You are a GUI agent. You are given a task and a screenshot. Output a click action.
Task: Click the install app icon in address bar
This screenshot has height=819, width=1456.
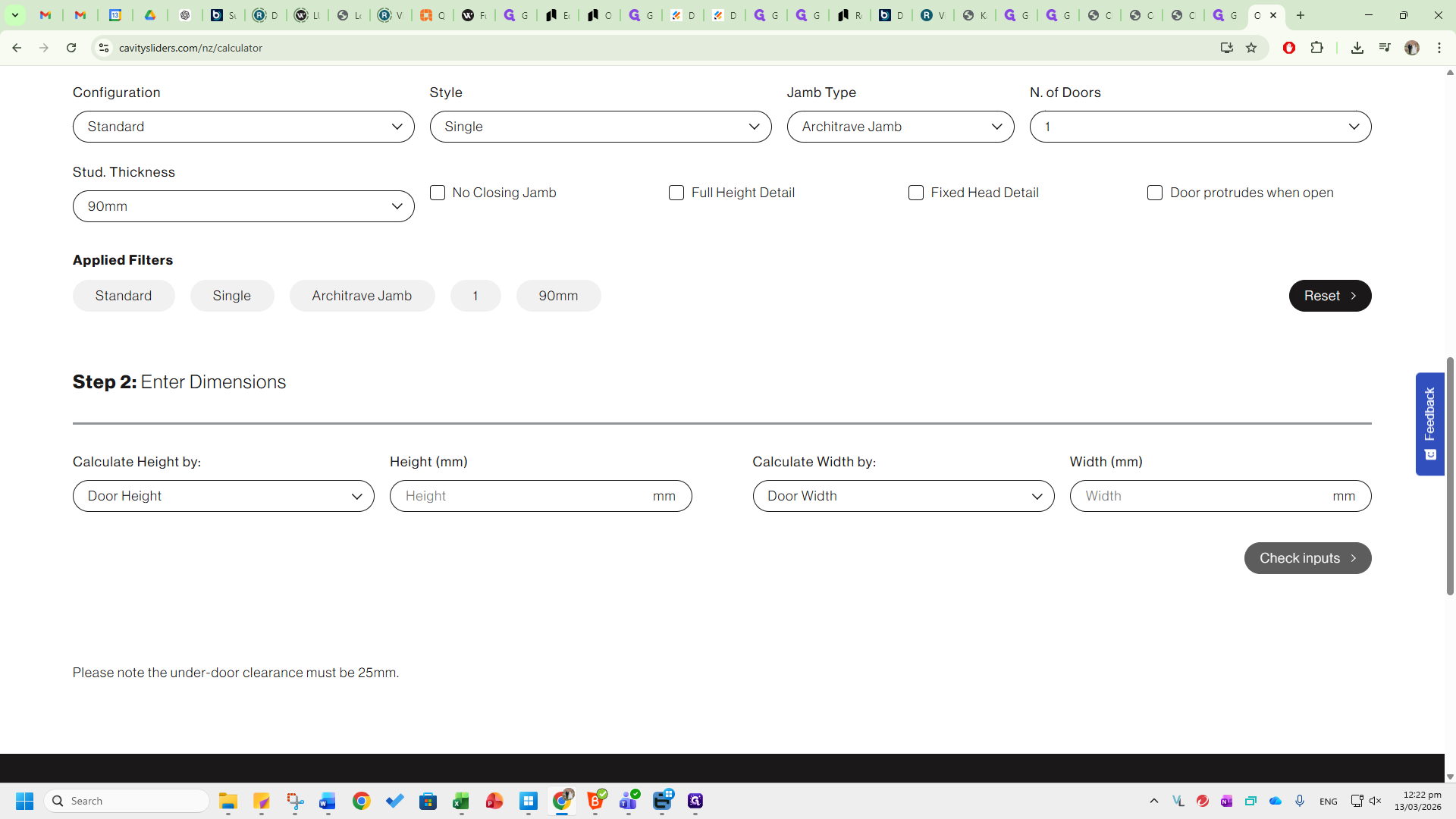(x=1226, y=48)
